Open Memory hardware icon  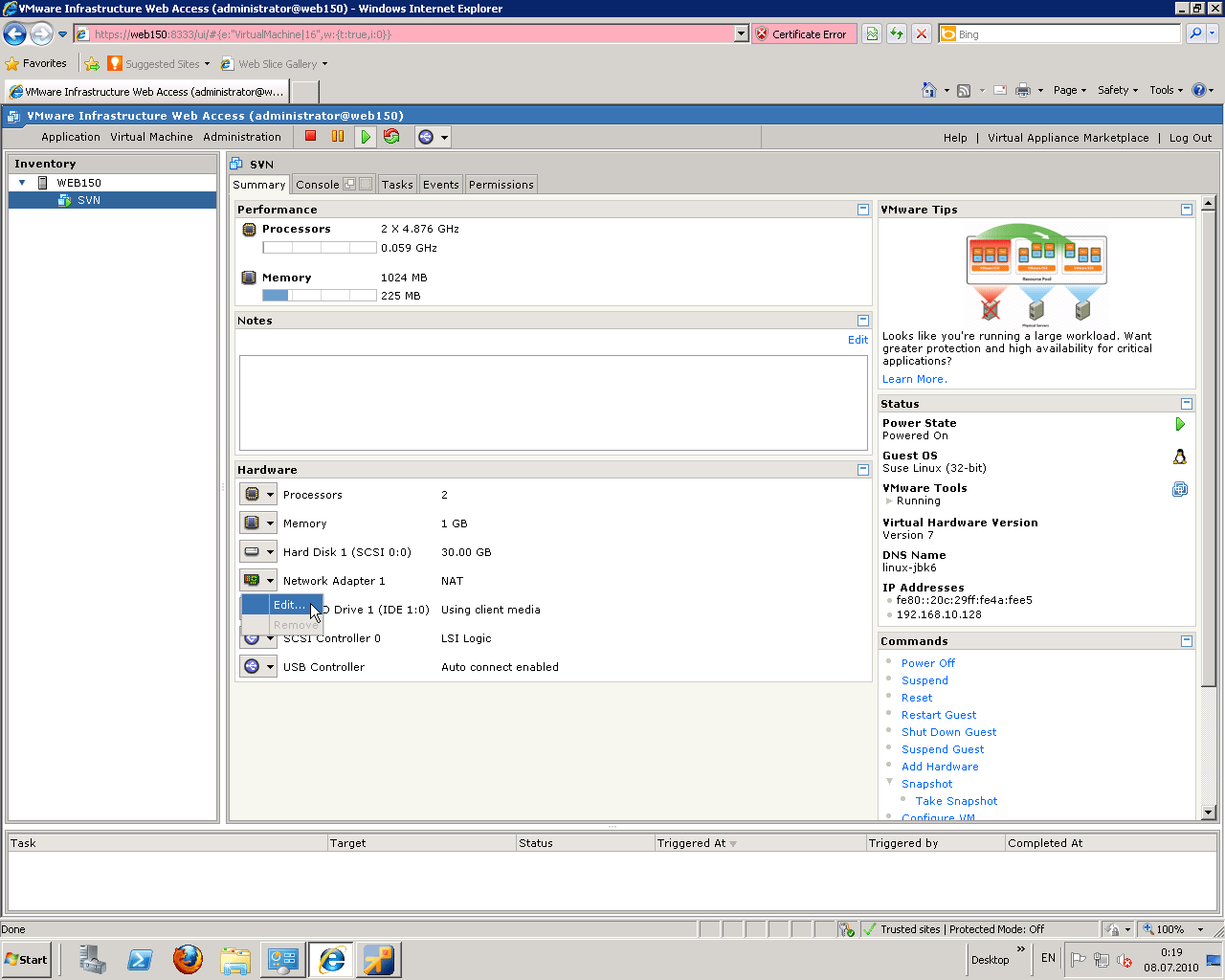click(x=252, y=523)
